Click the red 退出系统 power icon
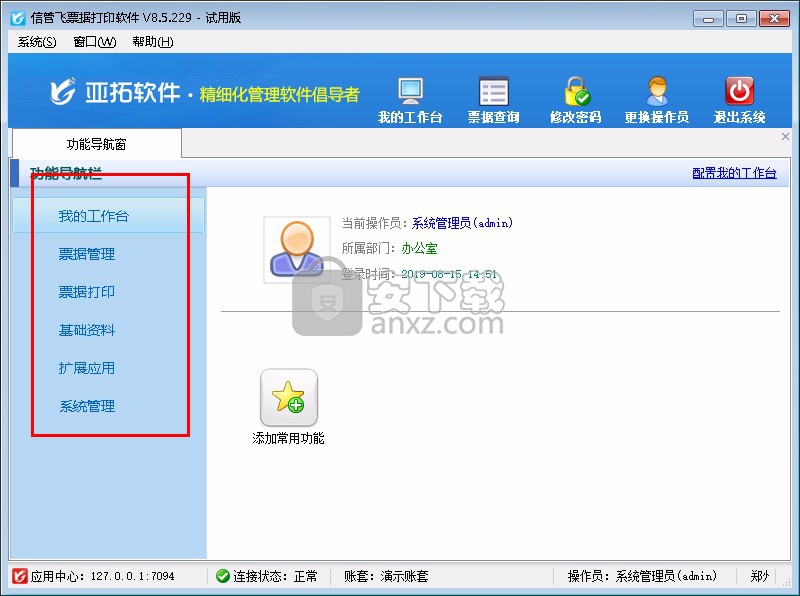This screenshot has height=596, width=800. pos(739,91)
